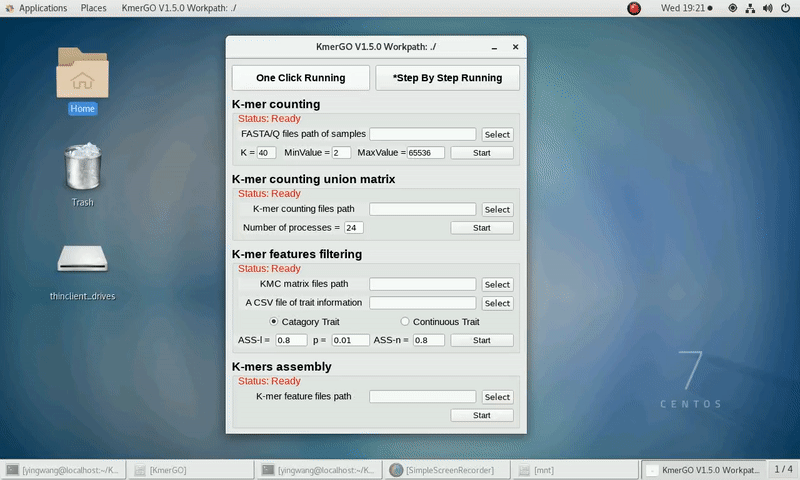The height and width of the screenshot is (480, 800).
Task: Click the red recording indicator icon in top bar
Action: [634, 8]
